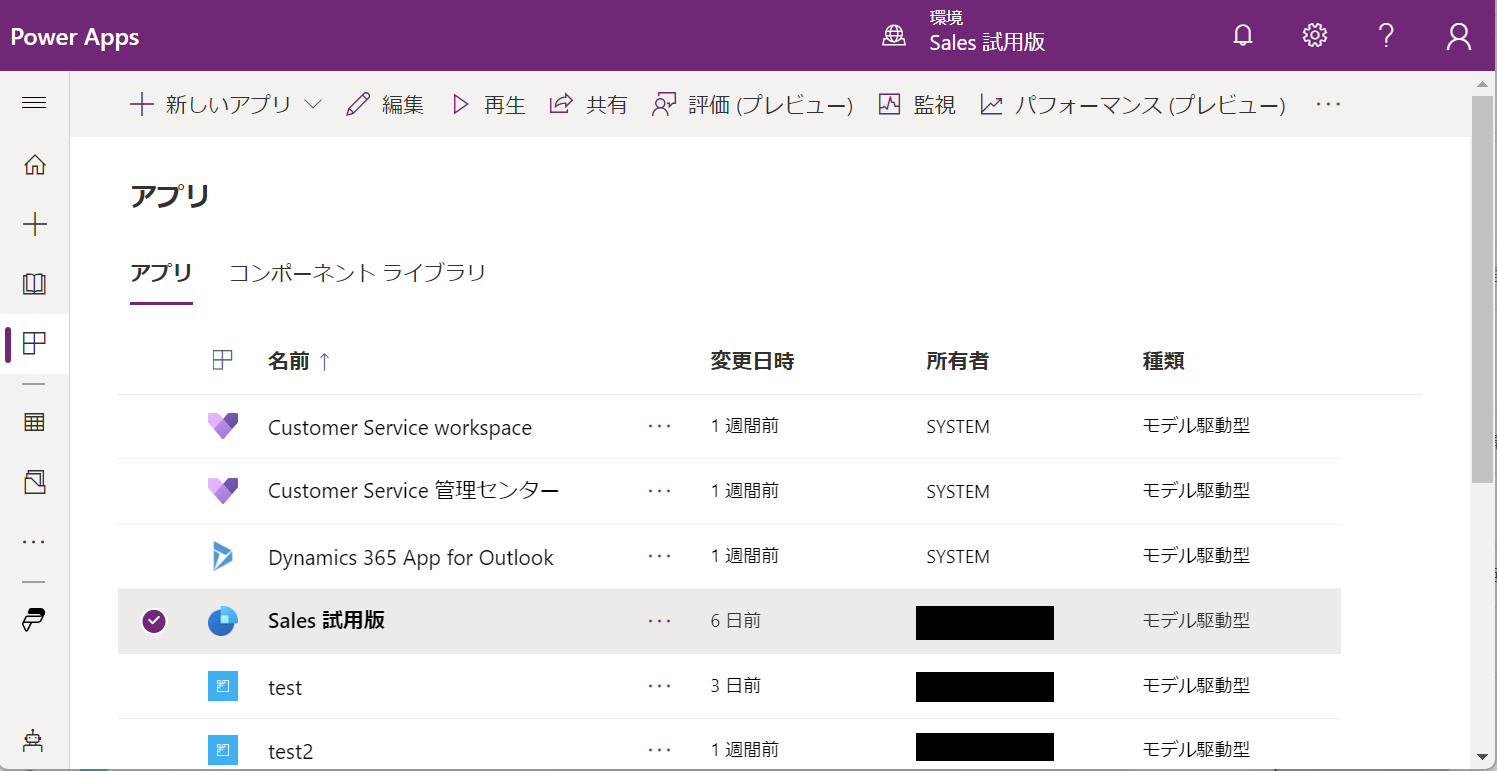Click 監視 (Monitor) in the toolbar

click(x=917, y=104)
